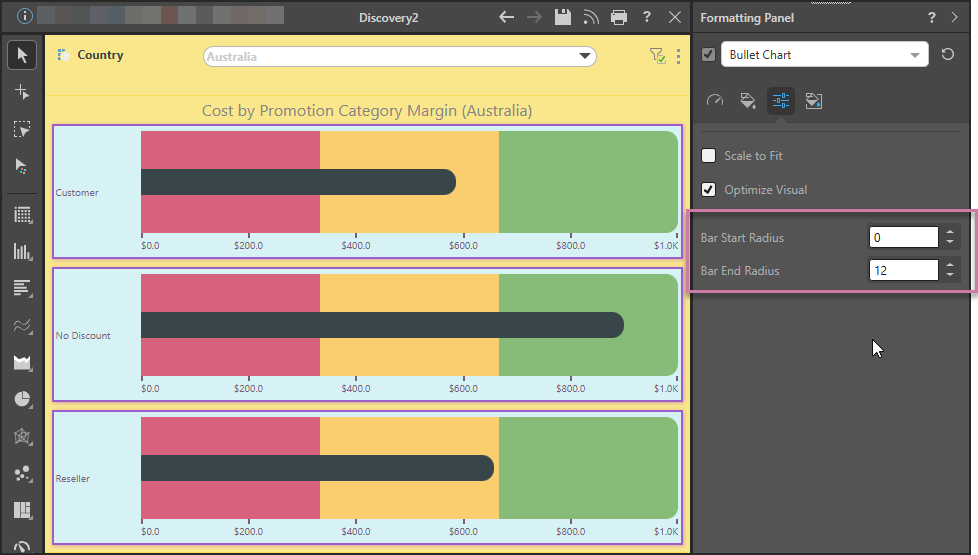978x555 pixels.
Task: Uncheck the Optimize Visual checkbox
Action: coord(709,190)
